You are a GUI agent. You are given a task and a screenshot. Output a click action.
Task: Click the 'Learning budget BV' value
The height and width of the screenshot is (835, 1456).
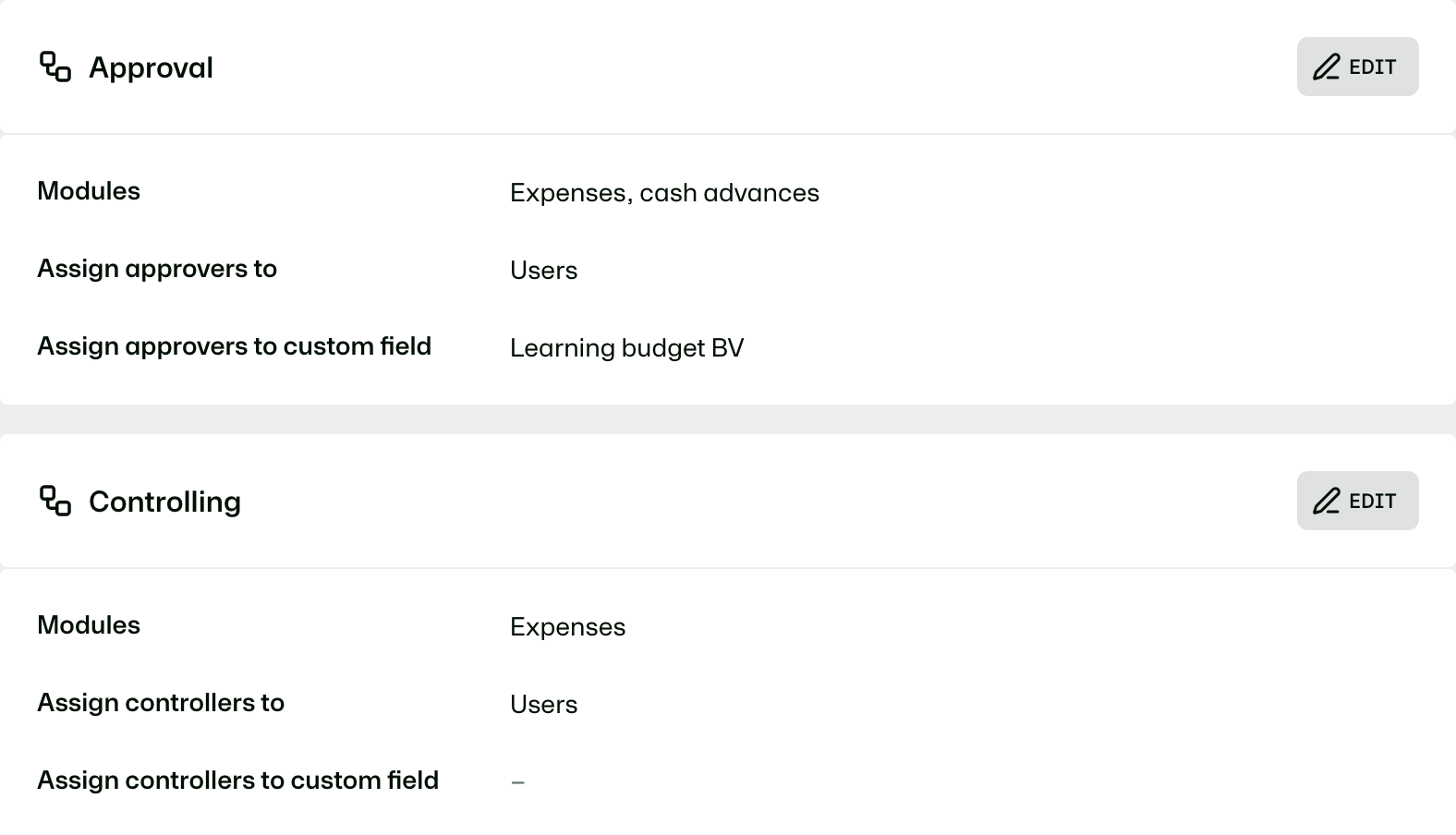coord(626,348)
